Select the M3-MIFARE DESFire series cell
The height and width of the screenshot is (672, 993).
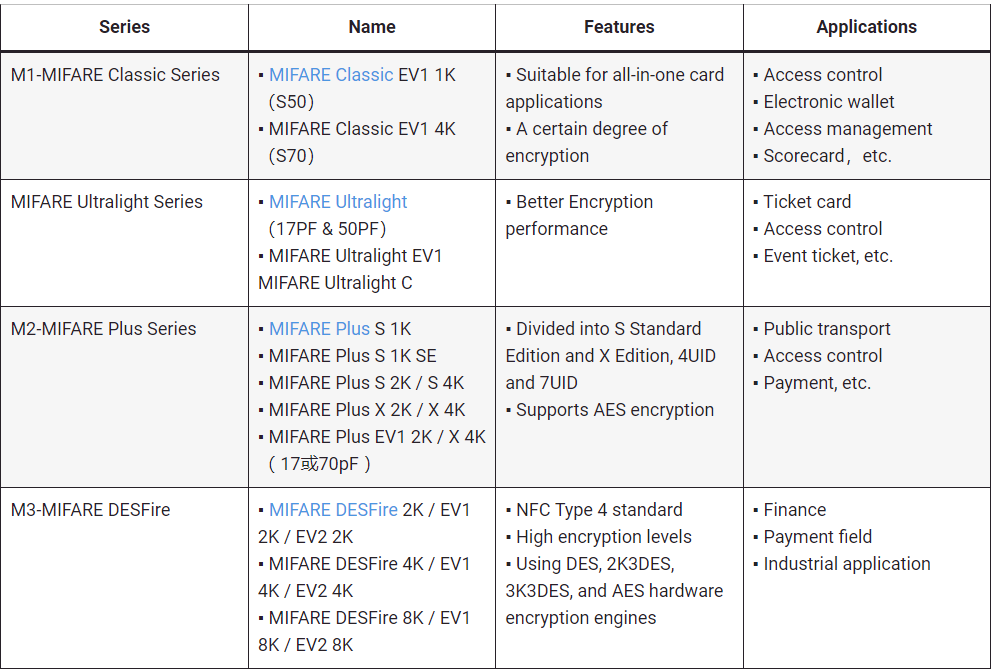click(91, 510)
